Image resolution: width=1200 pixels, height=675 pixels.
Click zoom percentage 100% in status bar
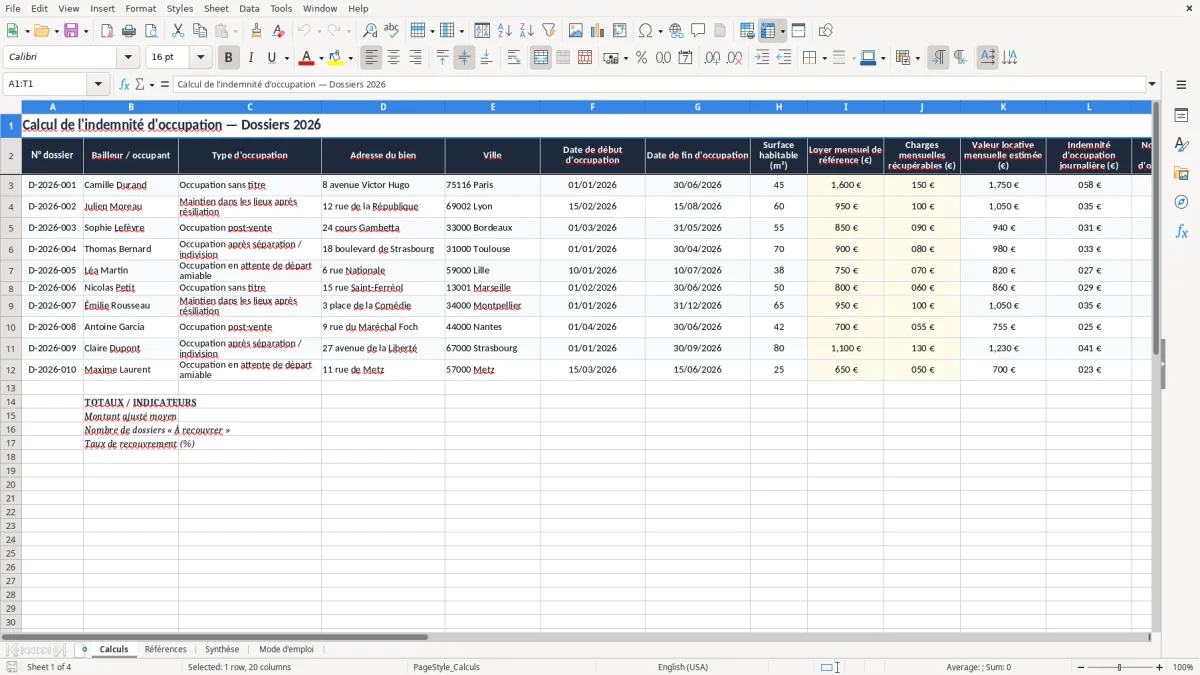coord(1183,667)
